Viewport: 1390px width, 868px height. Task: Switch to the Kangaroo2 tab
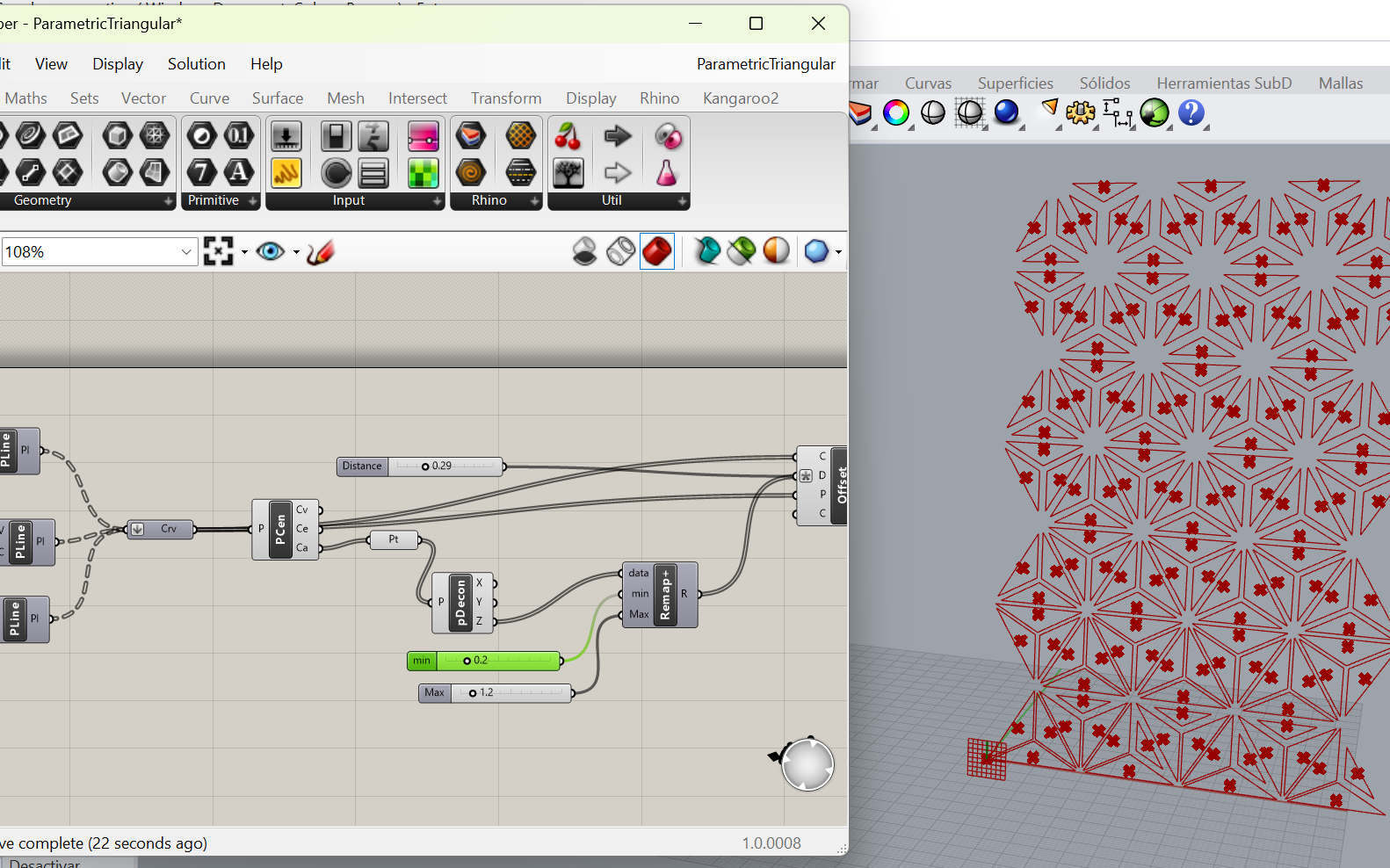[x=740, y=98]
